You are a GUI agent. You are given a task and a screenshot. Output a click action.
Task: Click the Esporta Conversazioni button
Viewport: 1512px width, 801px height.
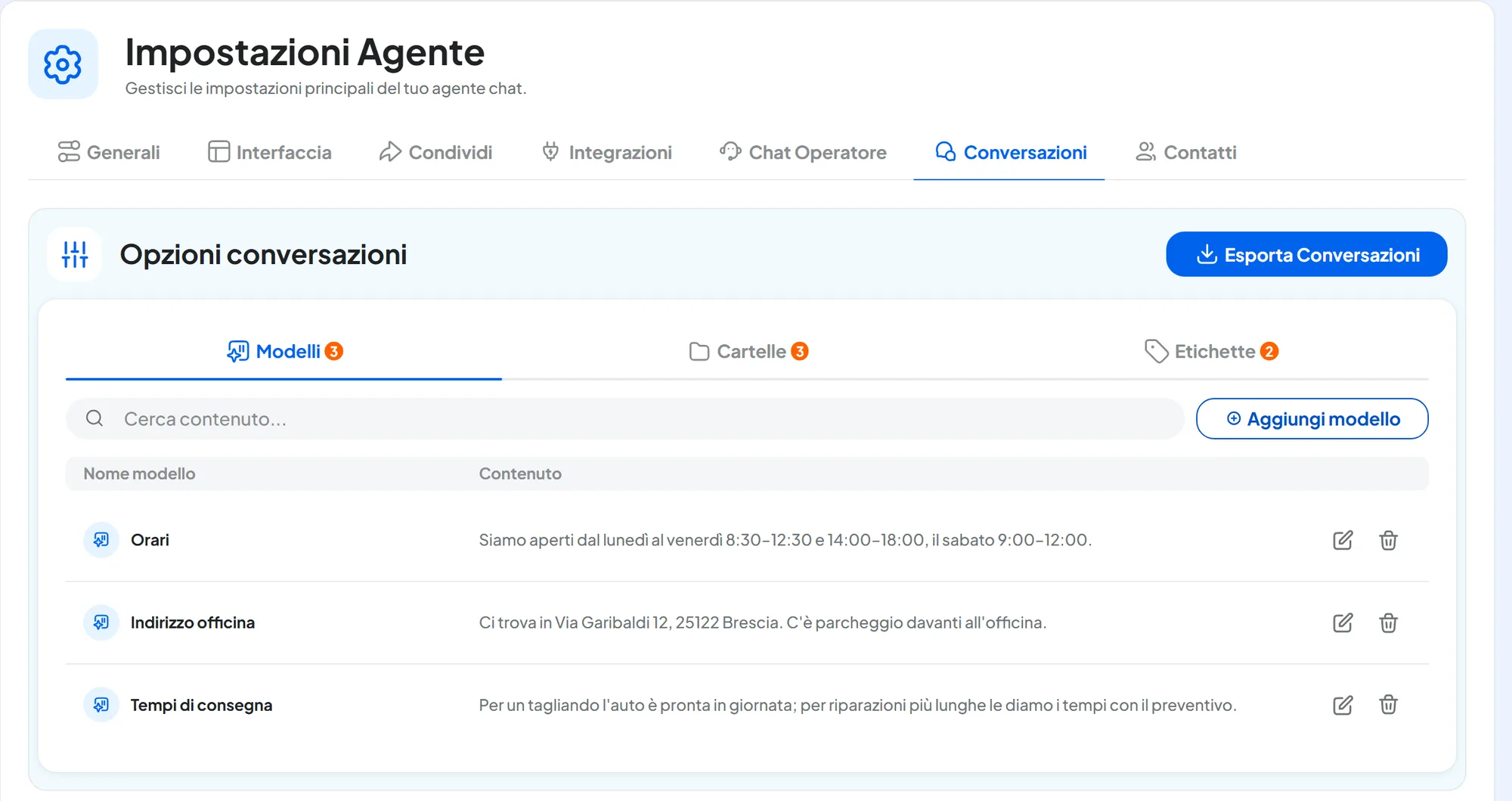point(1306,254)
